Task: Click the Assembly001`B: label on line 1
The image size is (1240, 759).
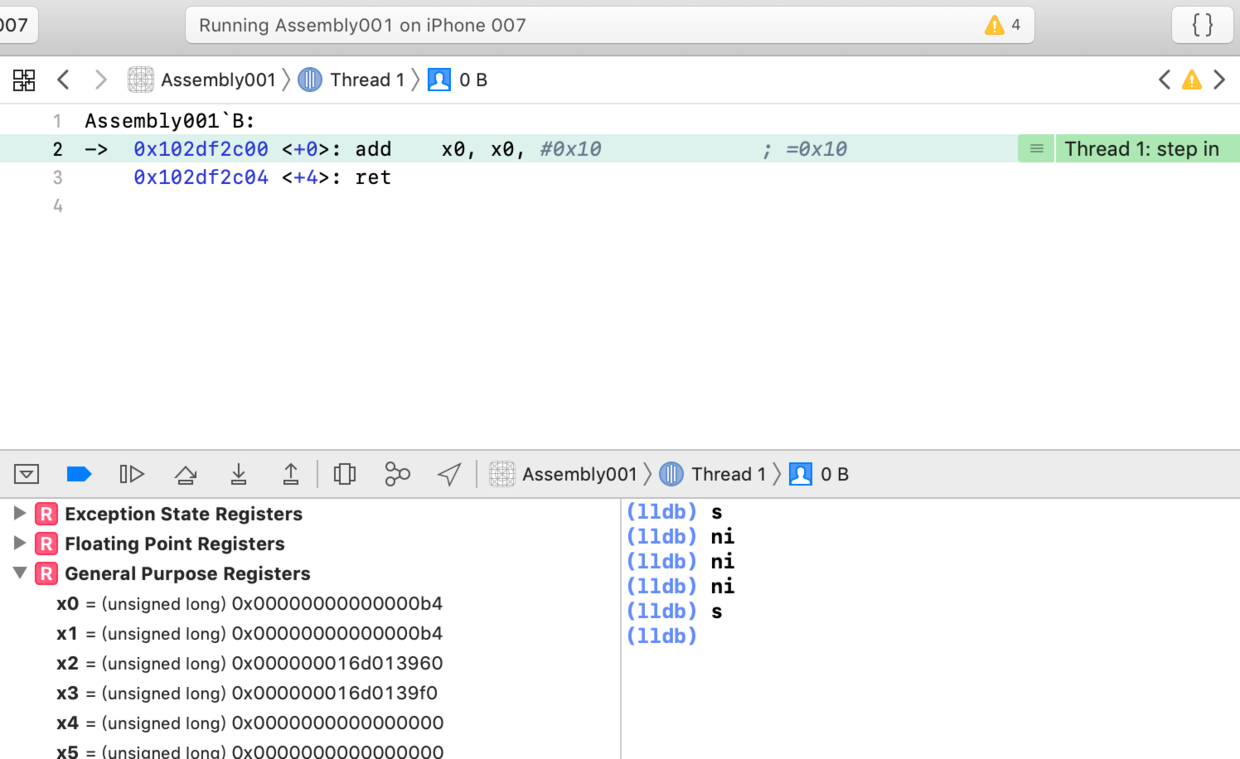Action: point(170,121)
